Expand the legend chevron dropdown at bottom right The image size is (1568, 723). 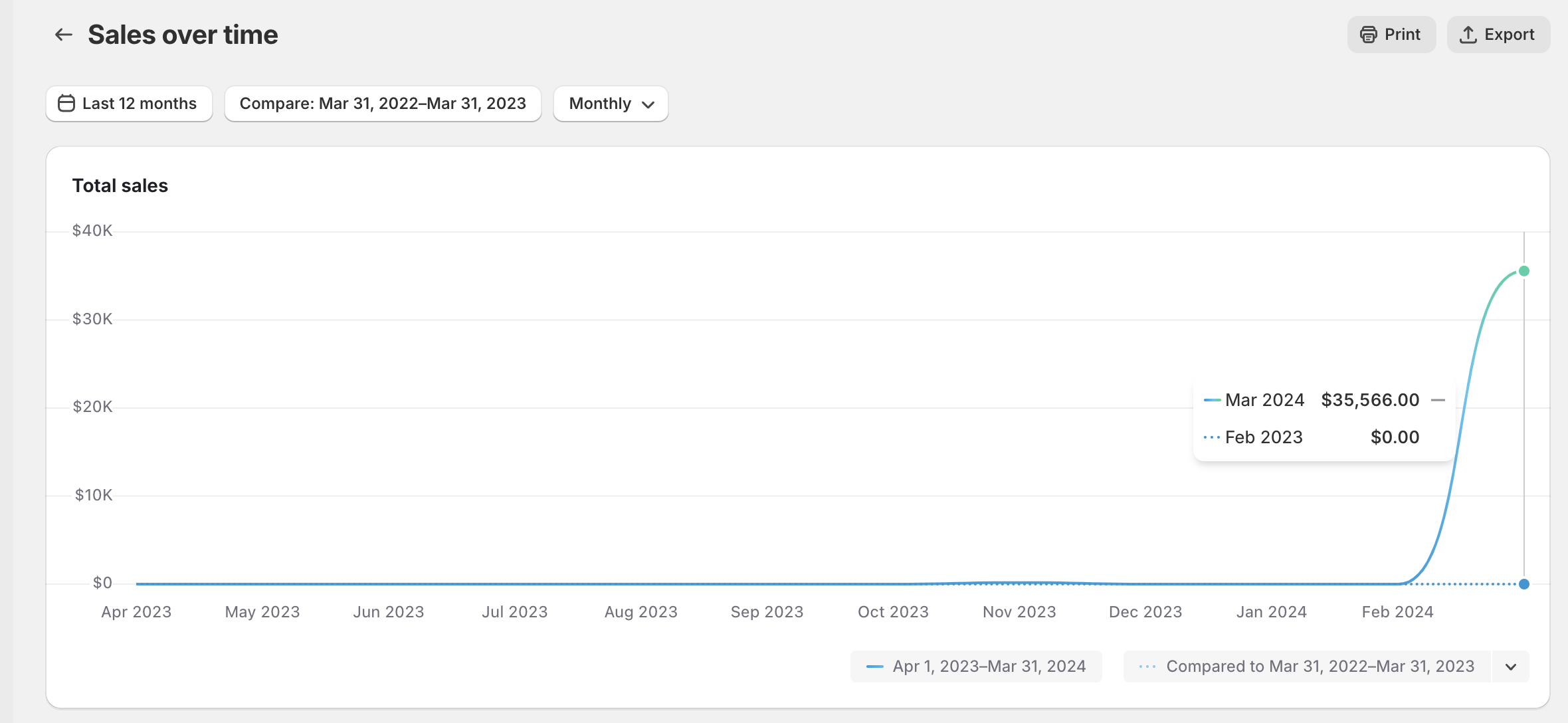click(x=1511, y=667)
